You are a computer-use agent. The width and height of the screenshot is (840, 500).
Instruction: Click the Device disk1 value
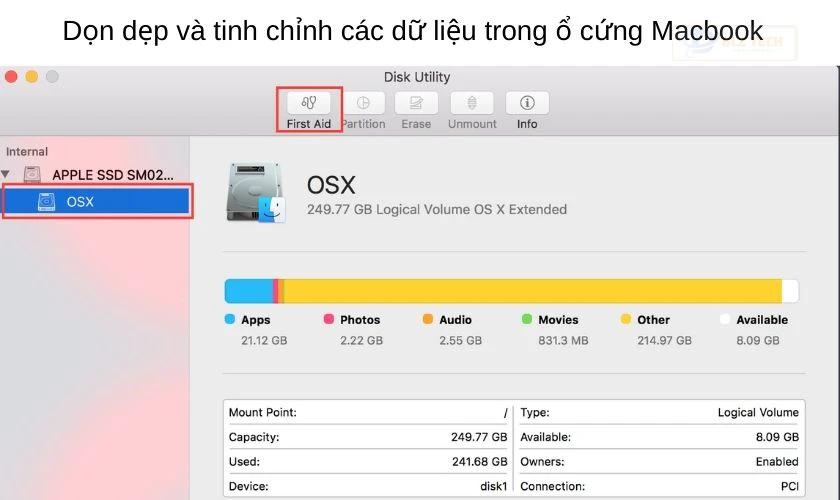pyautogui.click(x=493, y=486)
